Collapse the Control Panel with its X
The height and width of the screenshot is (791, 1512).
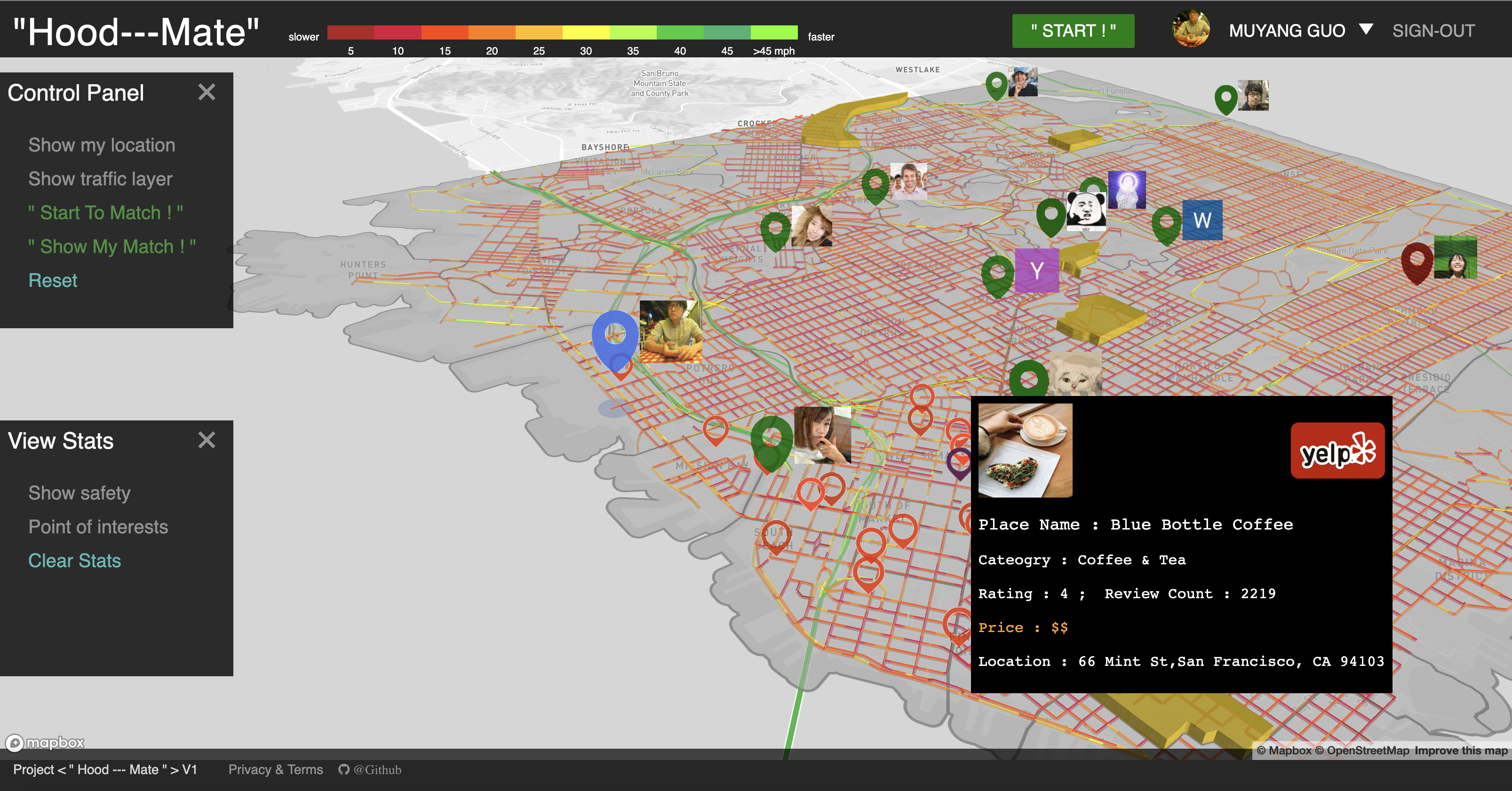pyautogui.click(x=207, y=92)
